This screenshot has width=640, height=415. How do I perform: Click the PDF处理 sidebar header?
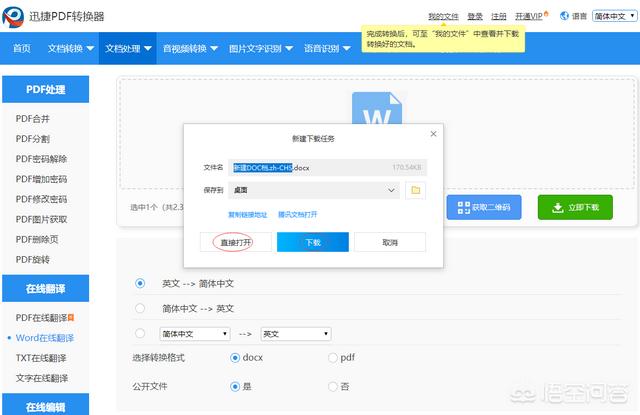coord(45,89)
